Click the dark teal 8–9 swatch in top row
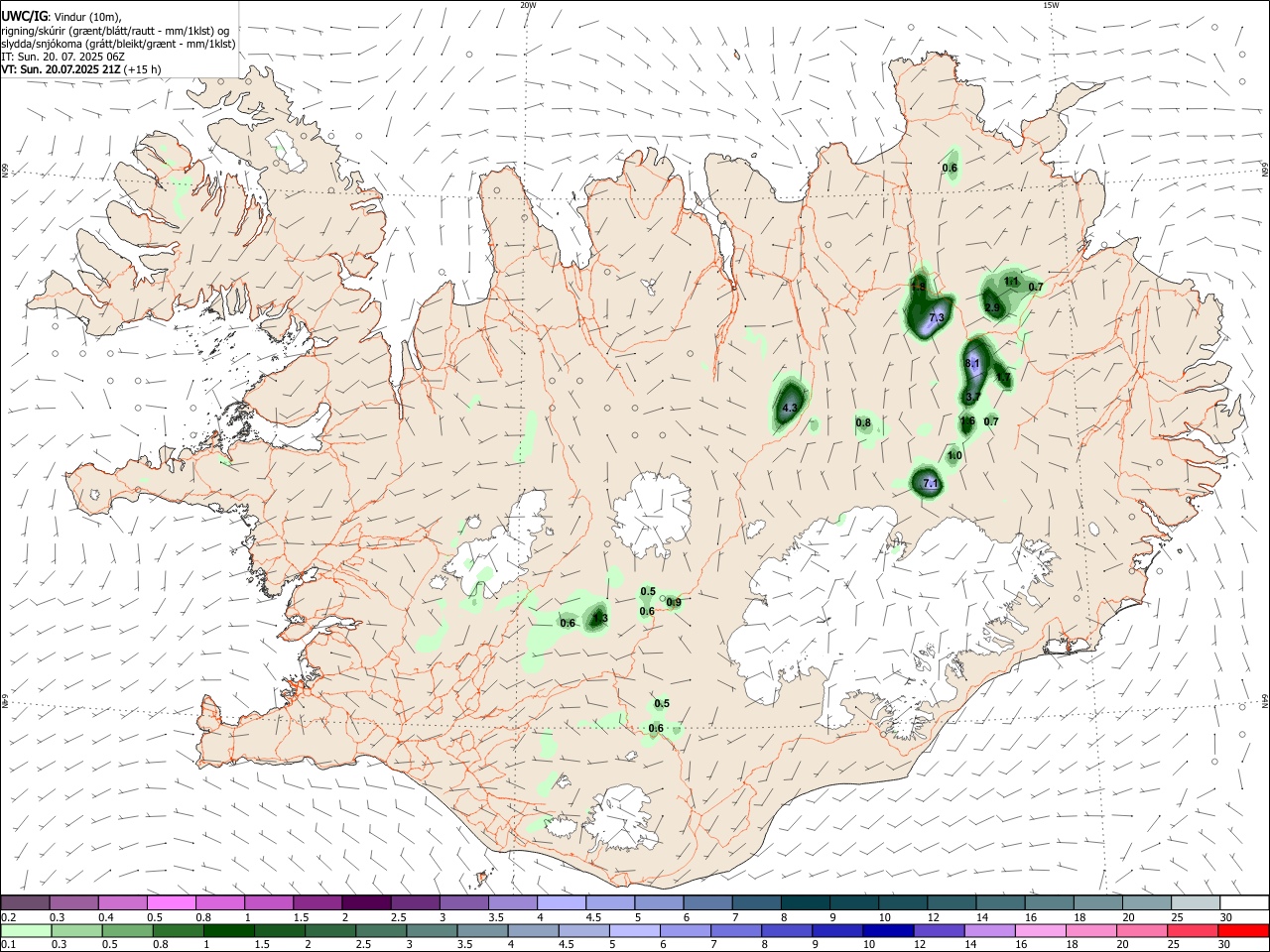 click(805, 903)
